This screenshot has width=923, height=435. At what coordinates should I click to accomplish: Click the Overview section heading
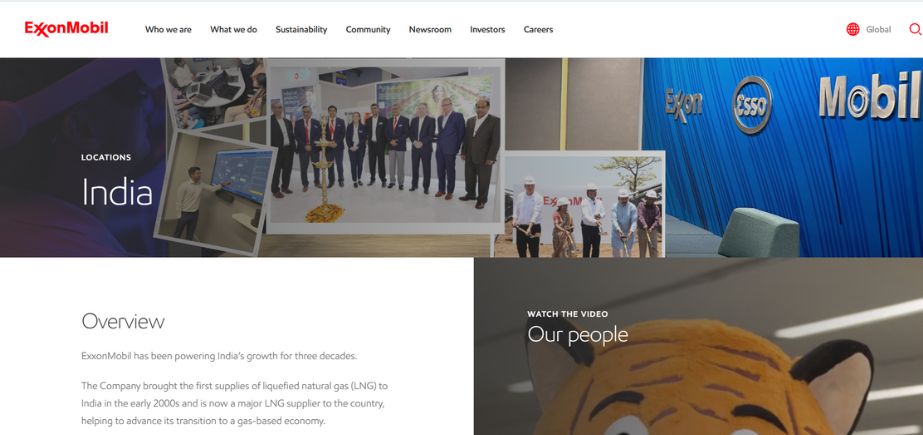(123, 321)
